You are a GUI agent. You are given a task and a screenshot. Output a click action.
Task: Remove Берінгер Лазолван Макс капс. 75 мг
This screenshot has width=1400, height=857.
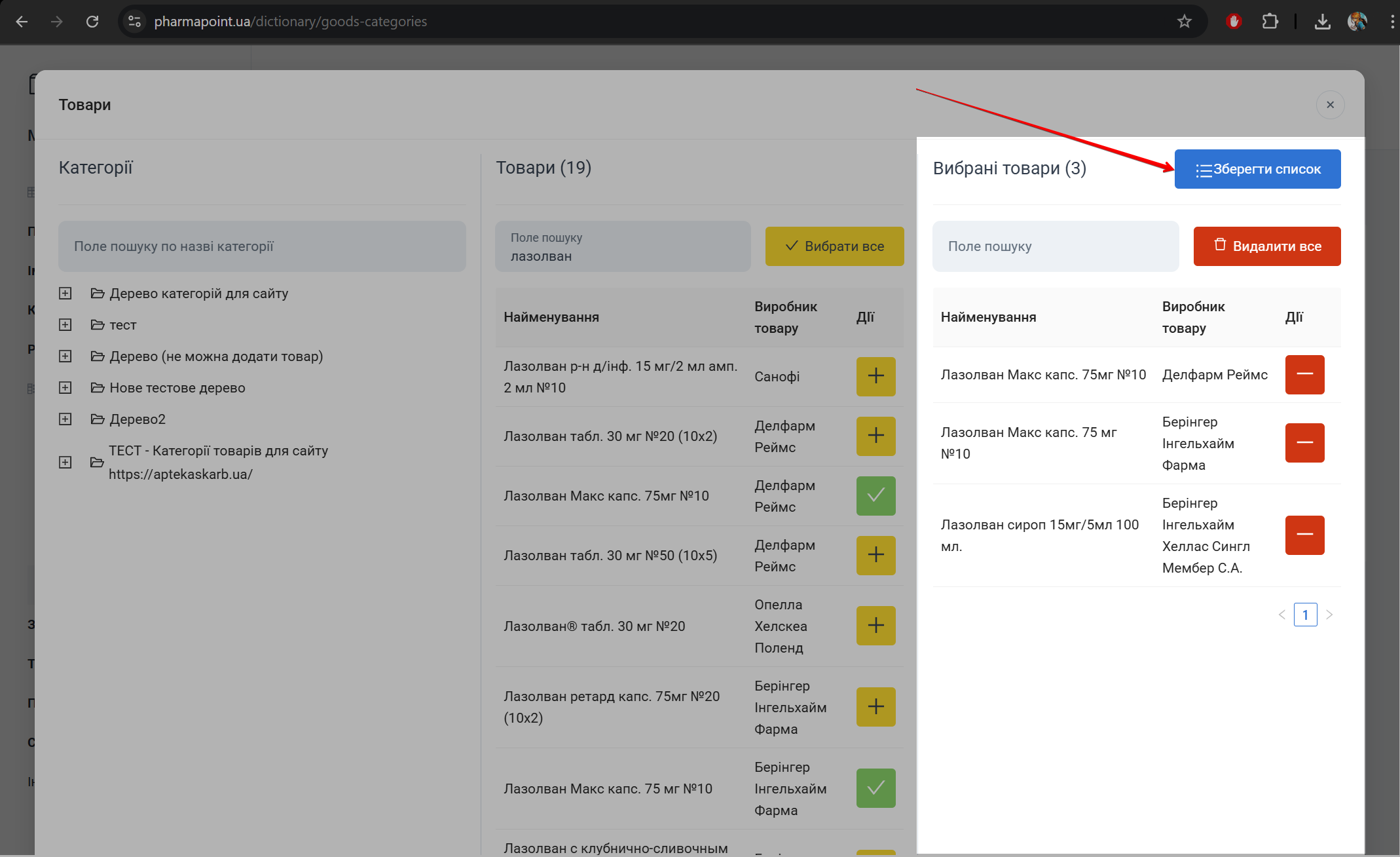tap(1304, 443)
